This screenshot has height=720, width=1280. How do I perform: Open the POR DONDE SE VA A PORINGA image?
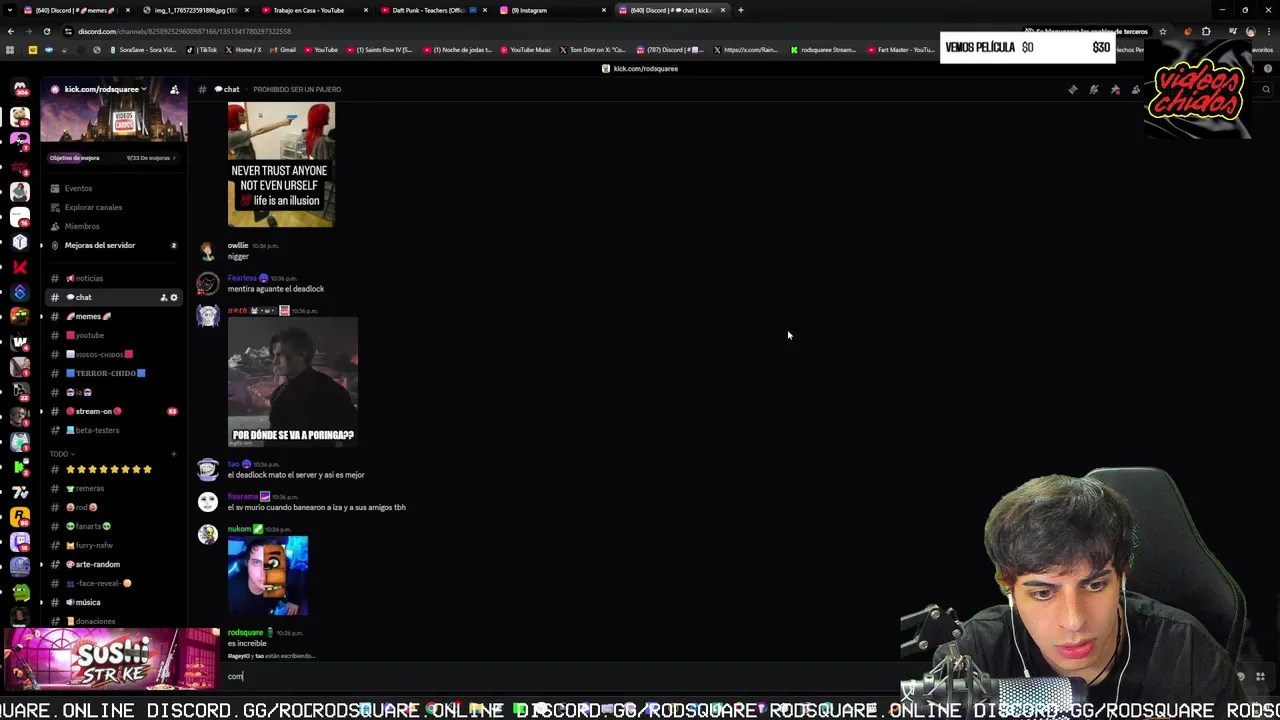[x=293, y=381]
